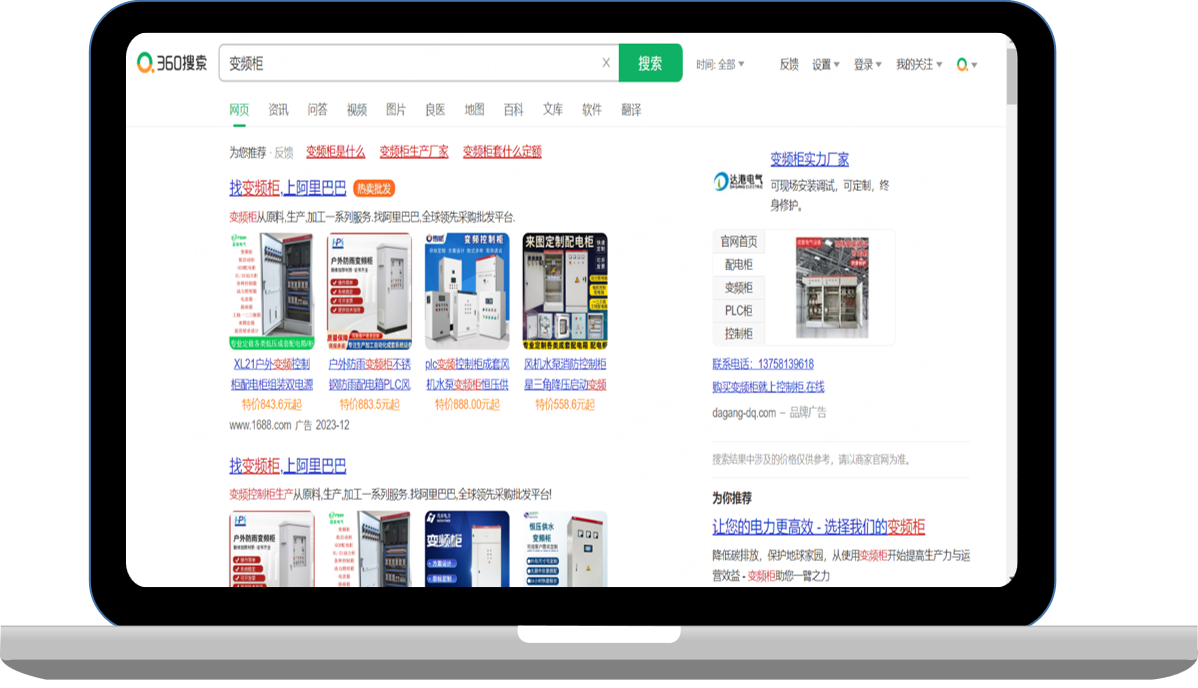
Task: Clear the search box with the X icon
Action: (x=605, y=62)
